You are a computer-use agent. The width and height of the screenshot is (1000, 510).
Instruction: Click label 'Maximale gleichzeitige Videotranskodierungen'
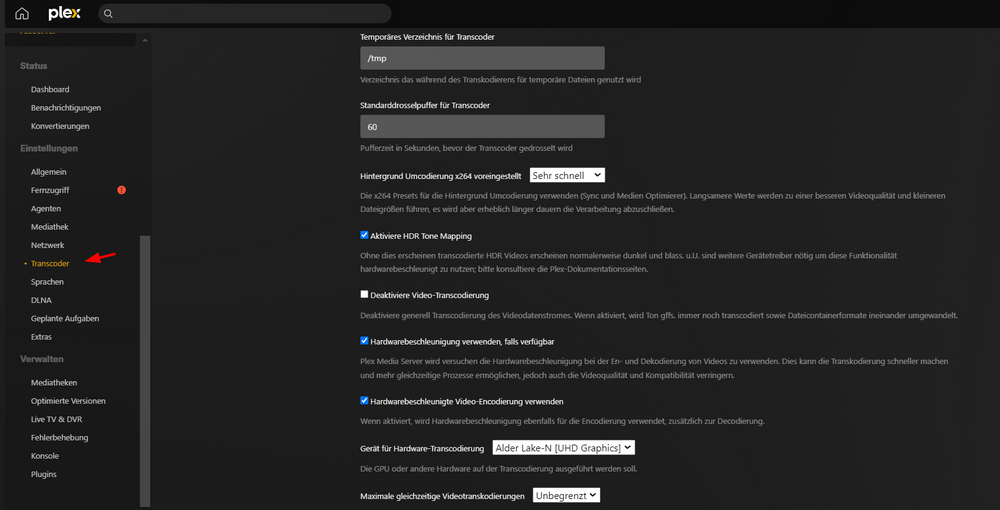click(443, 496)
